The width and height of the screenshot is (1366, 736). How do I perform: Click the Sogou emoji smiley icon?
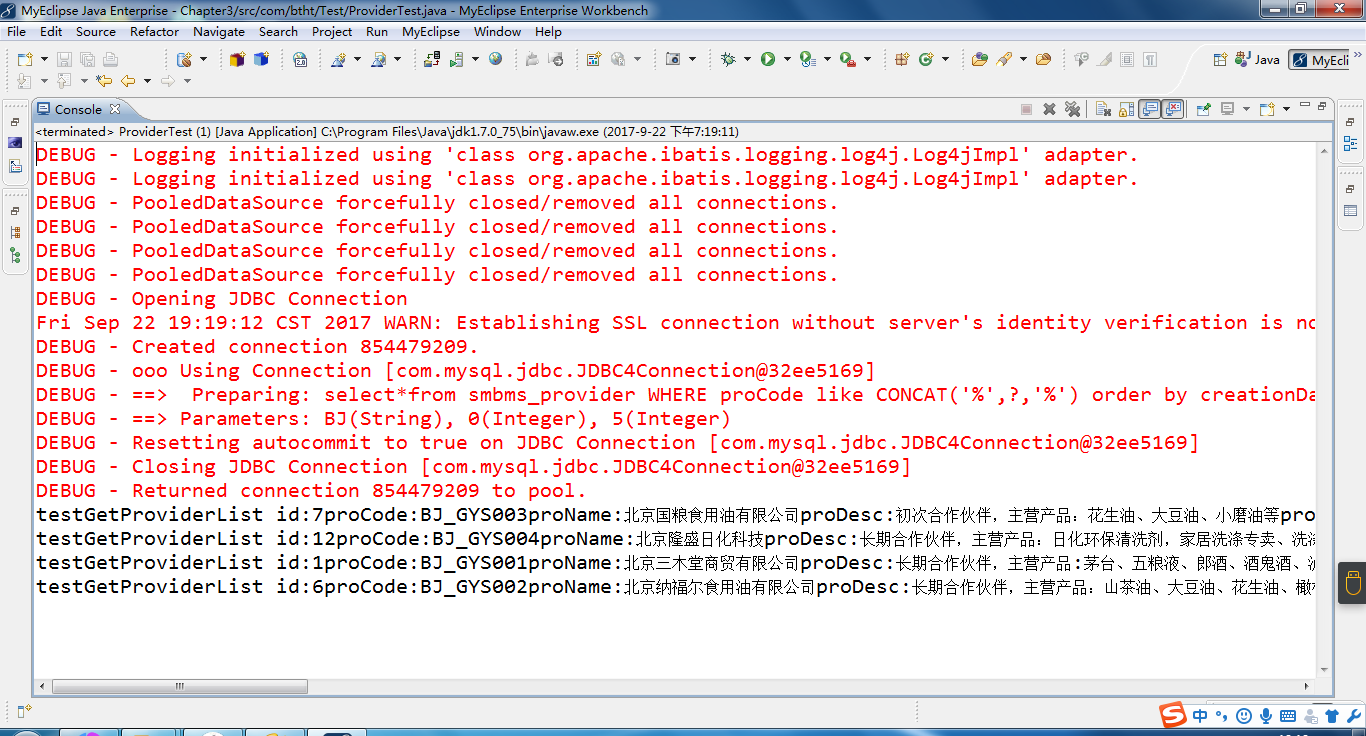[1243, 715]
